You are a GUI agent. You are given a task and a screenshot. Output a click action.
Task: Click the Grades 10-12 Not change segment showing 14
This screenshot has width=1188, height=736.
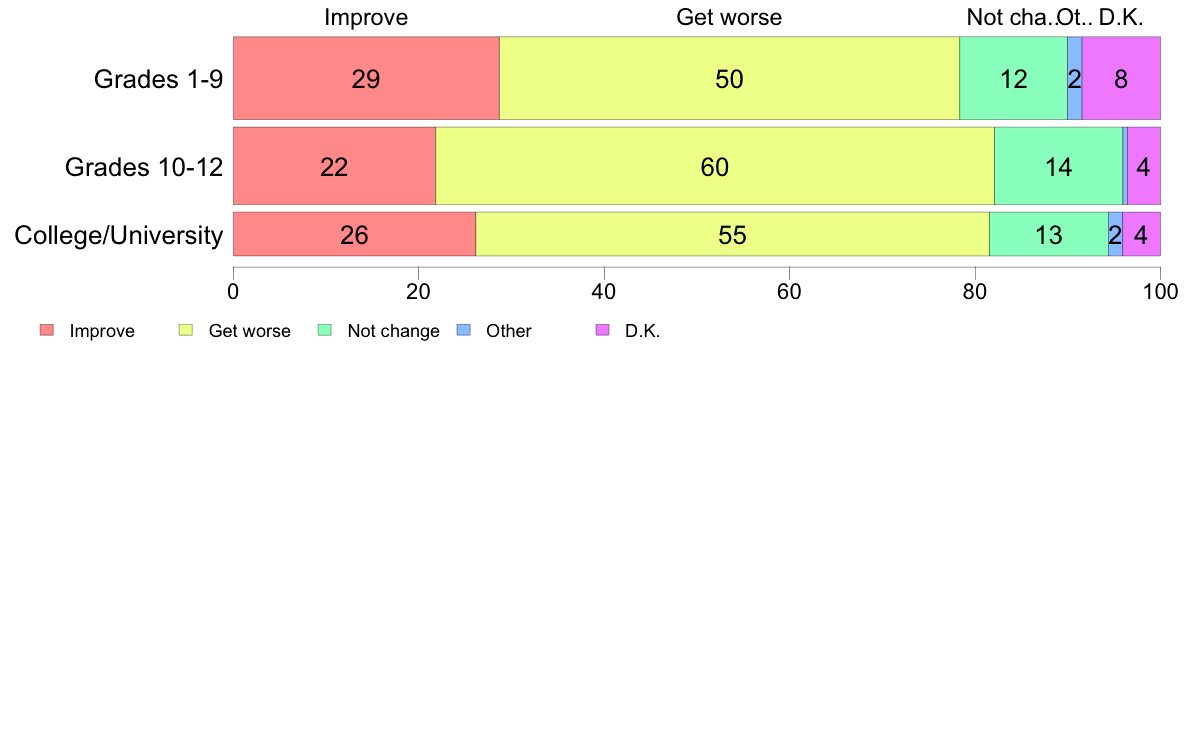tap(1058, 166)
